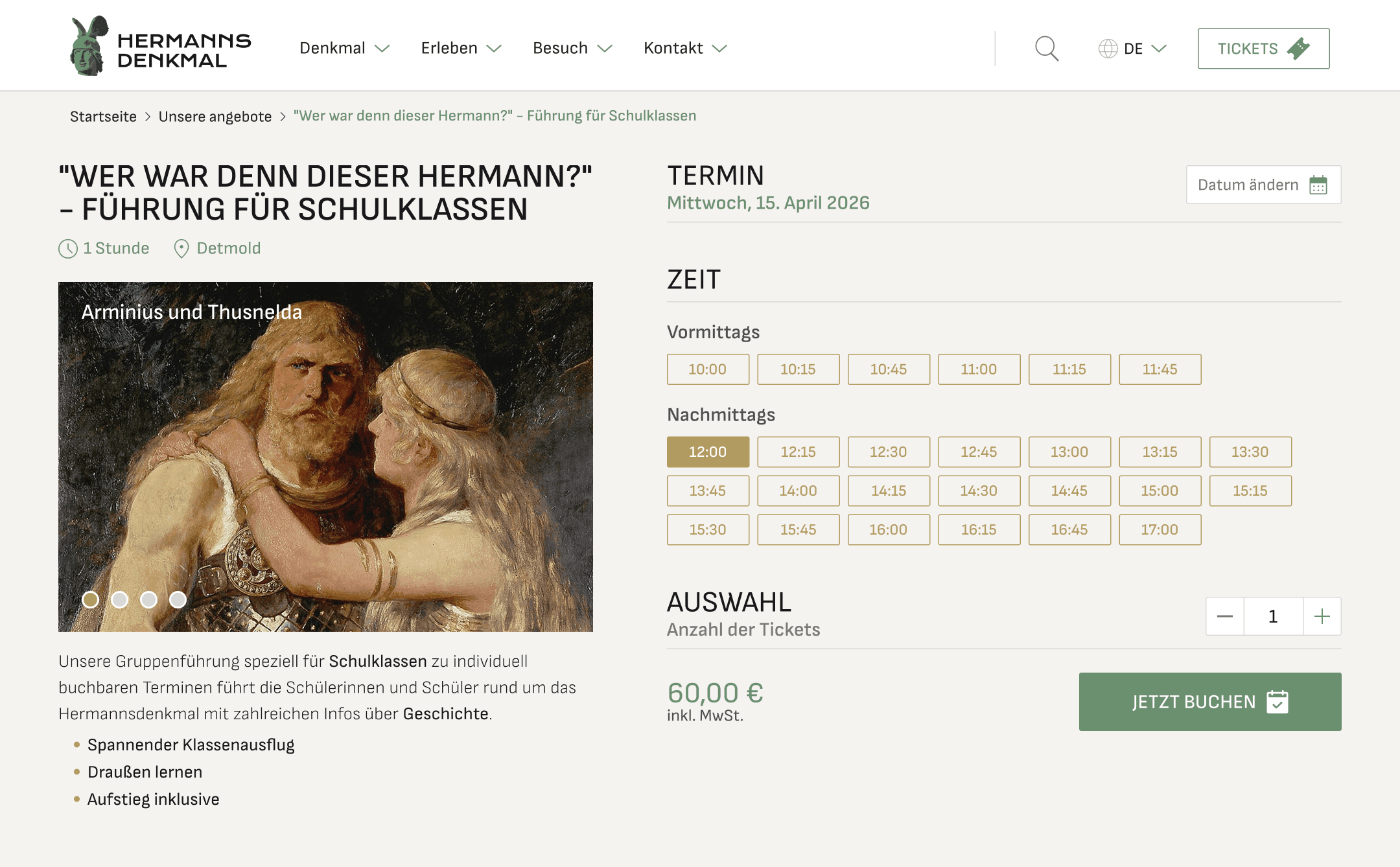Click the clock icon beside 1 Stunde

[x=68, y=249]
